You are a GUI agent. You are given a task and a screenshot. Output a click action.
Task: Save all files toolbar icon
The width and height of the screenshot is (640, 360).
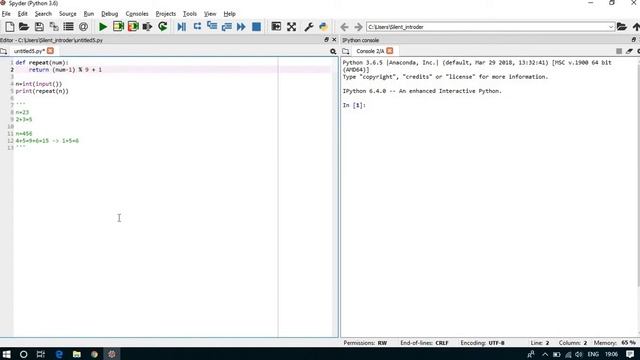(x=54, y=27)
